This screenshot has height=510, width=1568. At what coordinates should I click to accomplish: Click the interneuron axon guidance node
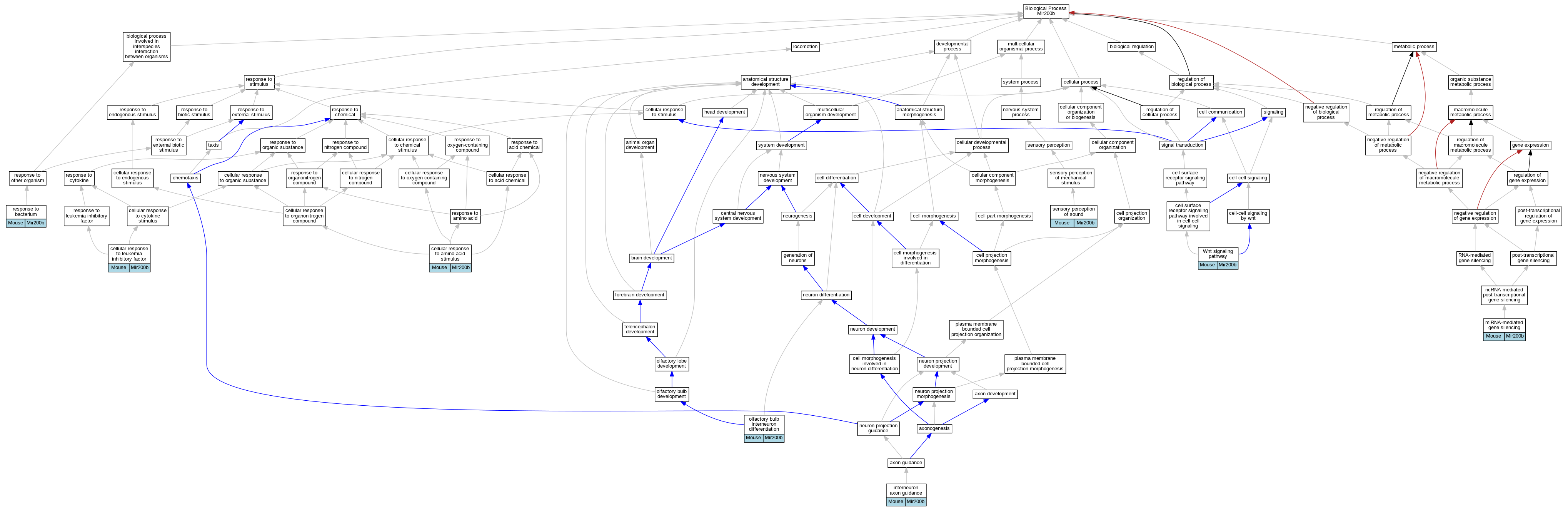(x=906, y=490)
